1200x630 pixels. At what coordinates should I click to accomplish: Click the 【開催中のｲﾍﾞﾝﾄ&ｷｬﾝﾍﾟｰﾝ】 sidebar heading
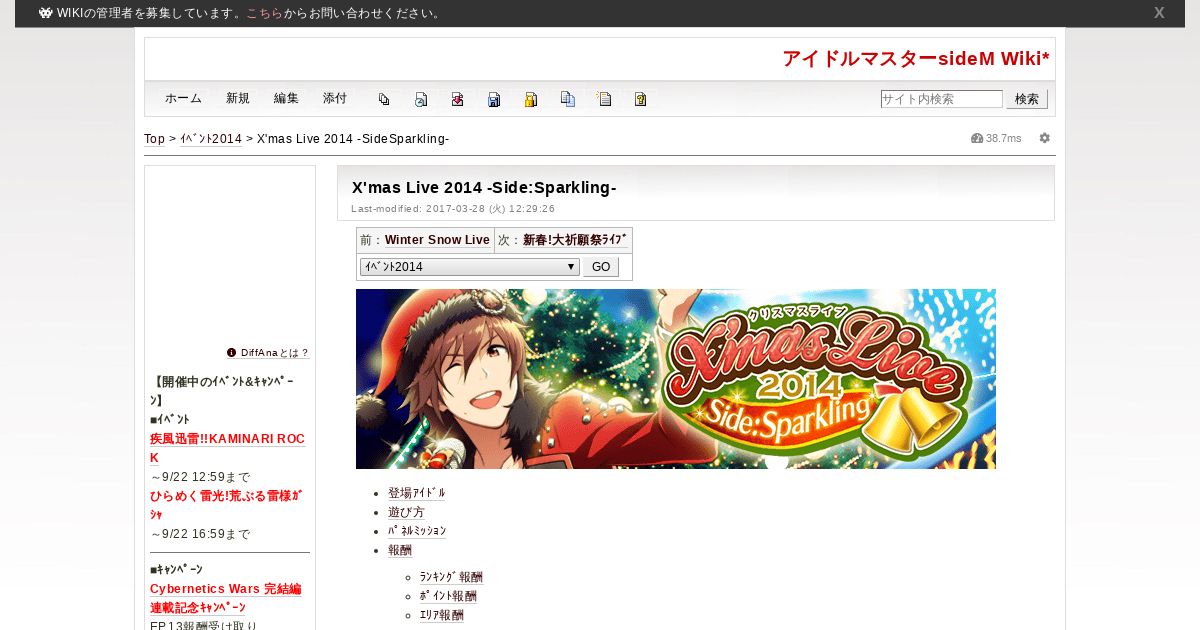click(x=222, y=391)
